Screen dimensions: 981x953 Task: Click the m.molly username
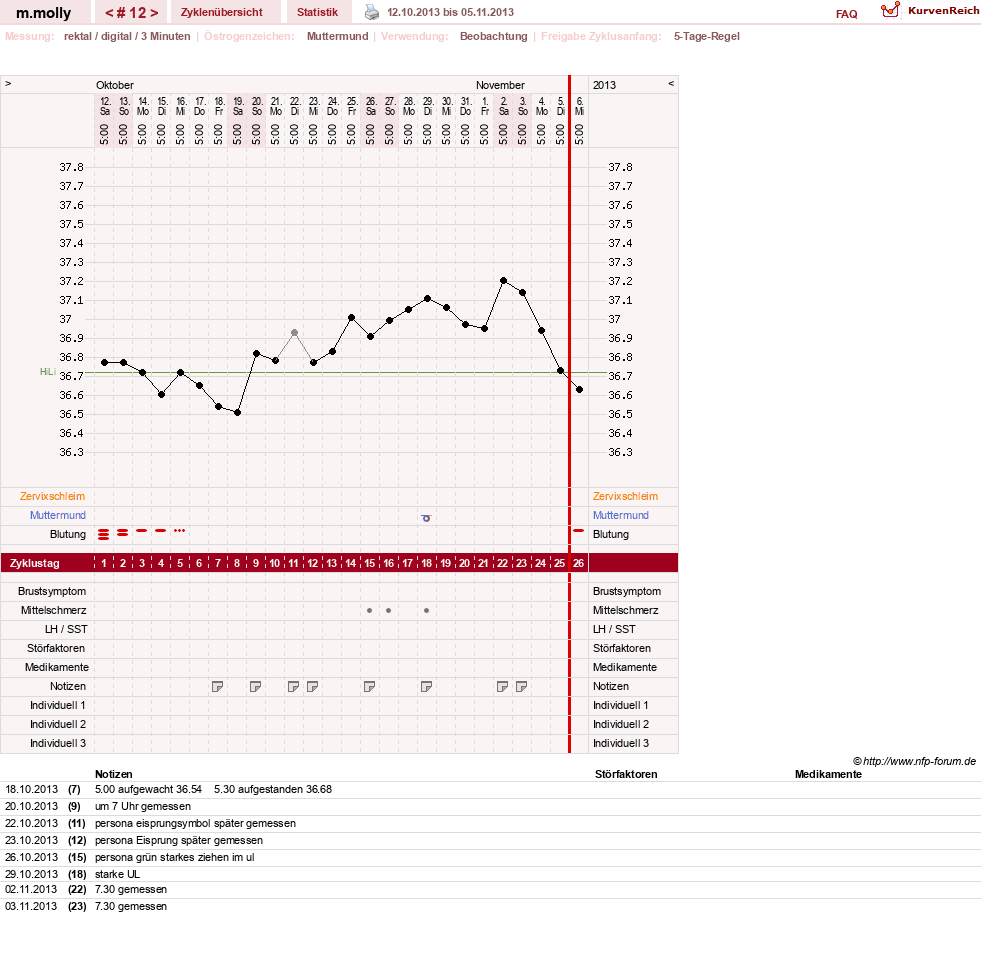(x=44, y=13)
